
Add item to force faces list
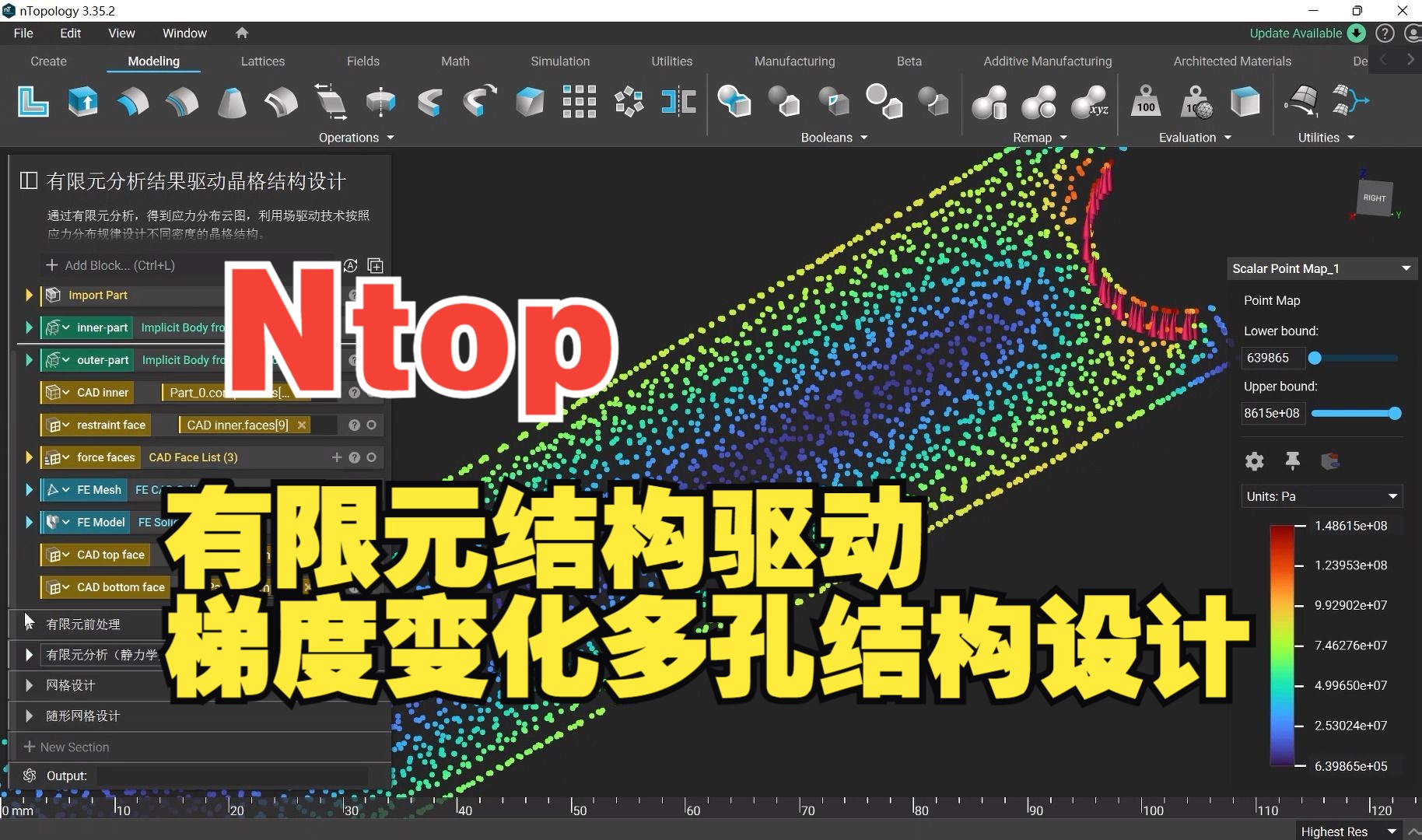tap(337, 457)
